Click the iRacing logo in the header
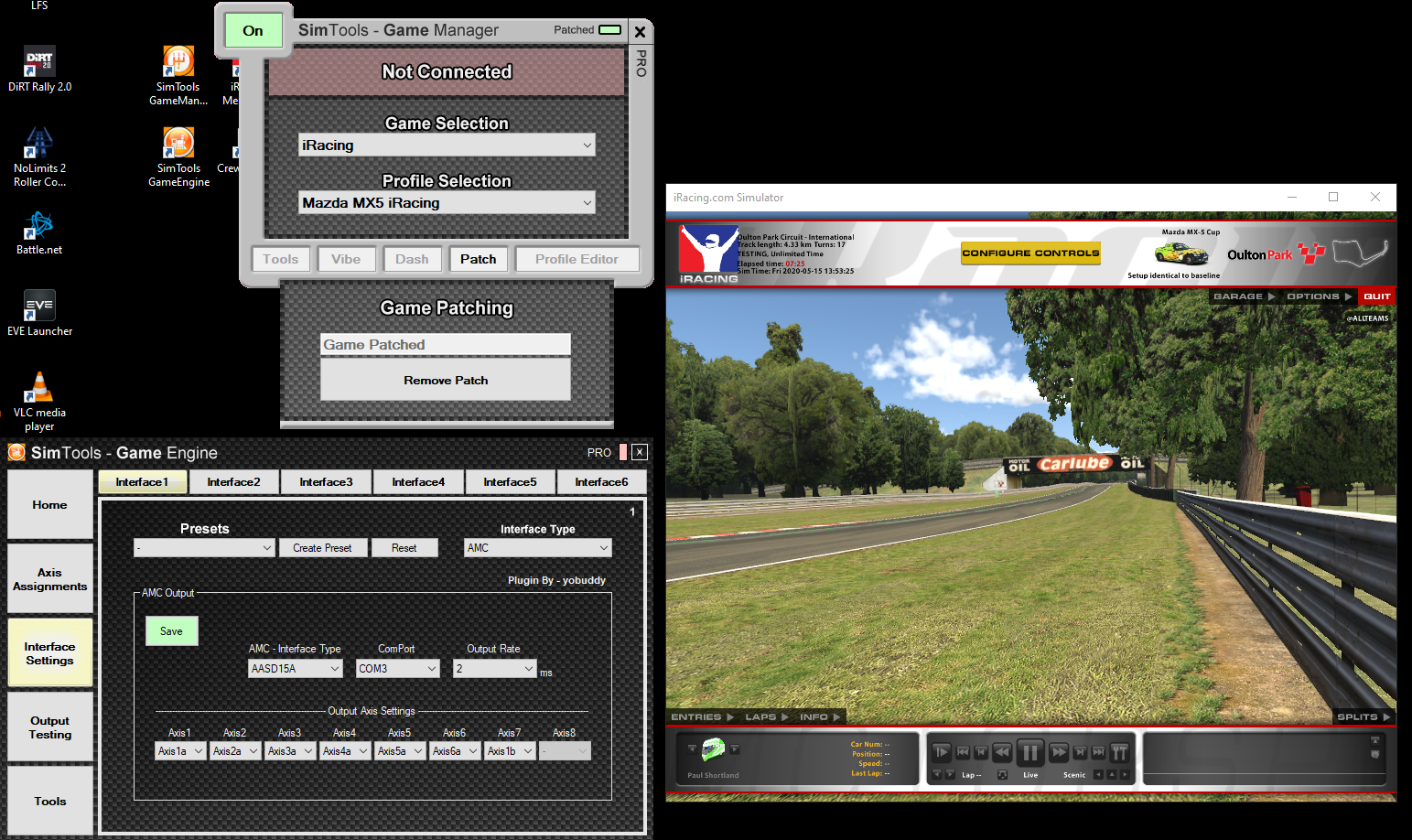The image size is (1412, 840). 708,254
